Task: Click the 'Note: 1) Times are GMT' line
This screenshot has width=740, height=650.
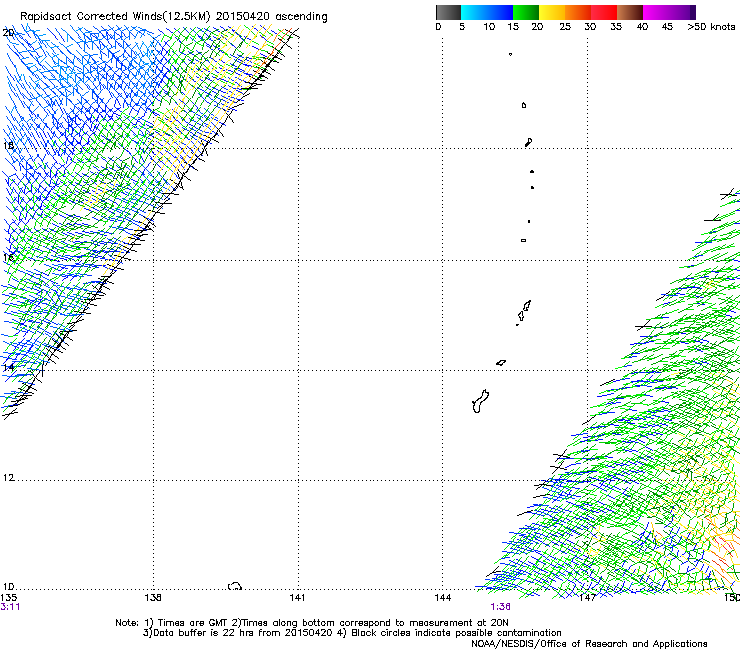Action: pyautogui.click(x=312, y=623)
